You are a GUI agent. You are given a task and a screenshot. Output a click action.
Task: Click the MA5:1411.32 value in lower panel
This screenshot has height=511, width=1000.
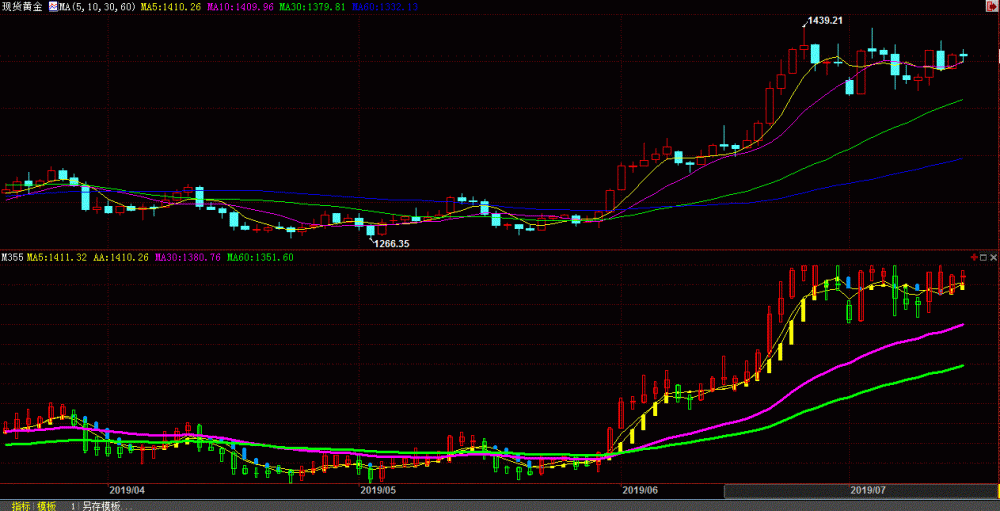pyautogui.click(x=57, y=257)
